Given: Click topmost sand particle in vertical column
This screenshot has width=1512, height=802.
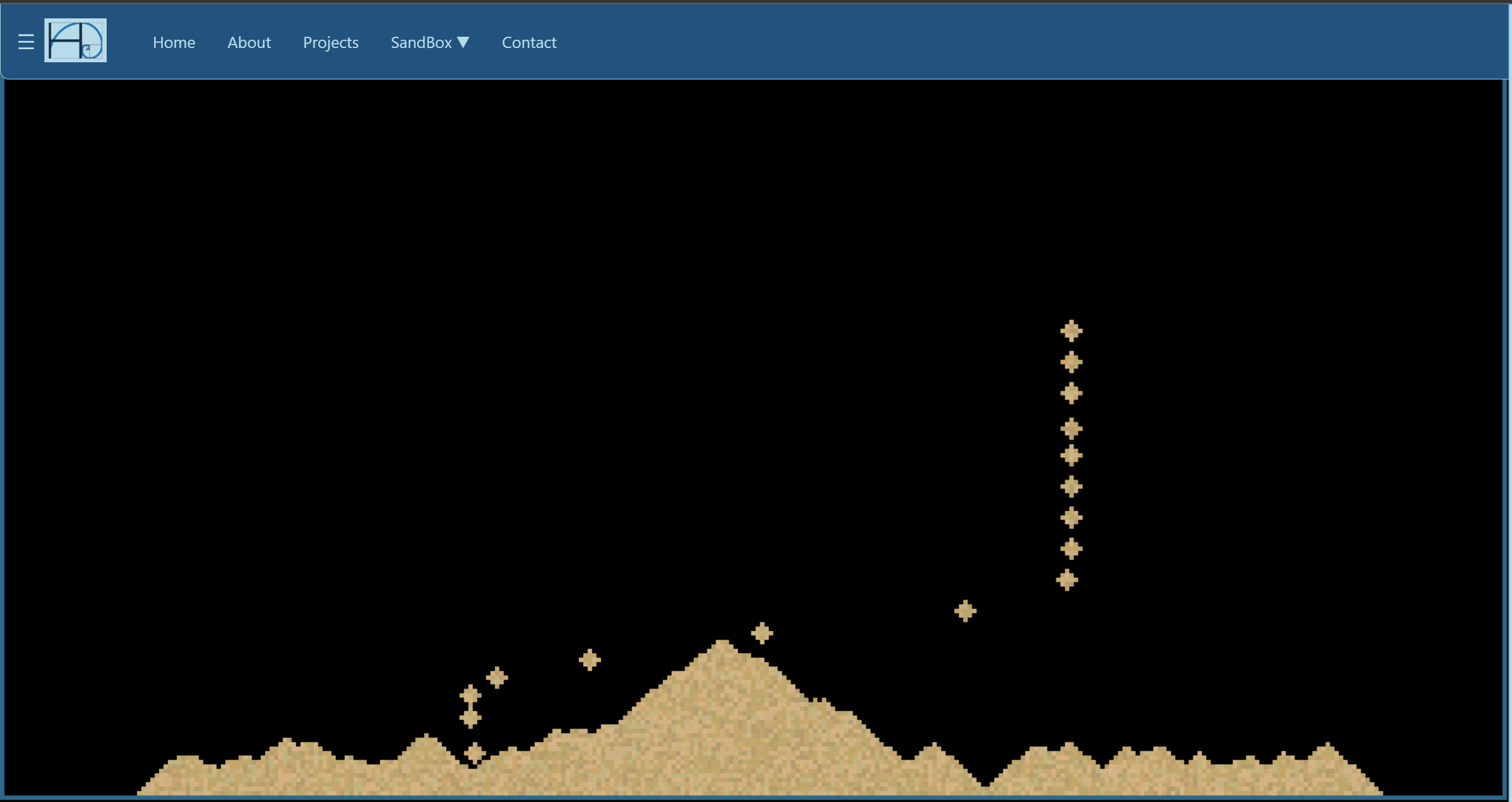Looking at the screenshot, I should pyautogui.click(x=1071, y=331).
